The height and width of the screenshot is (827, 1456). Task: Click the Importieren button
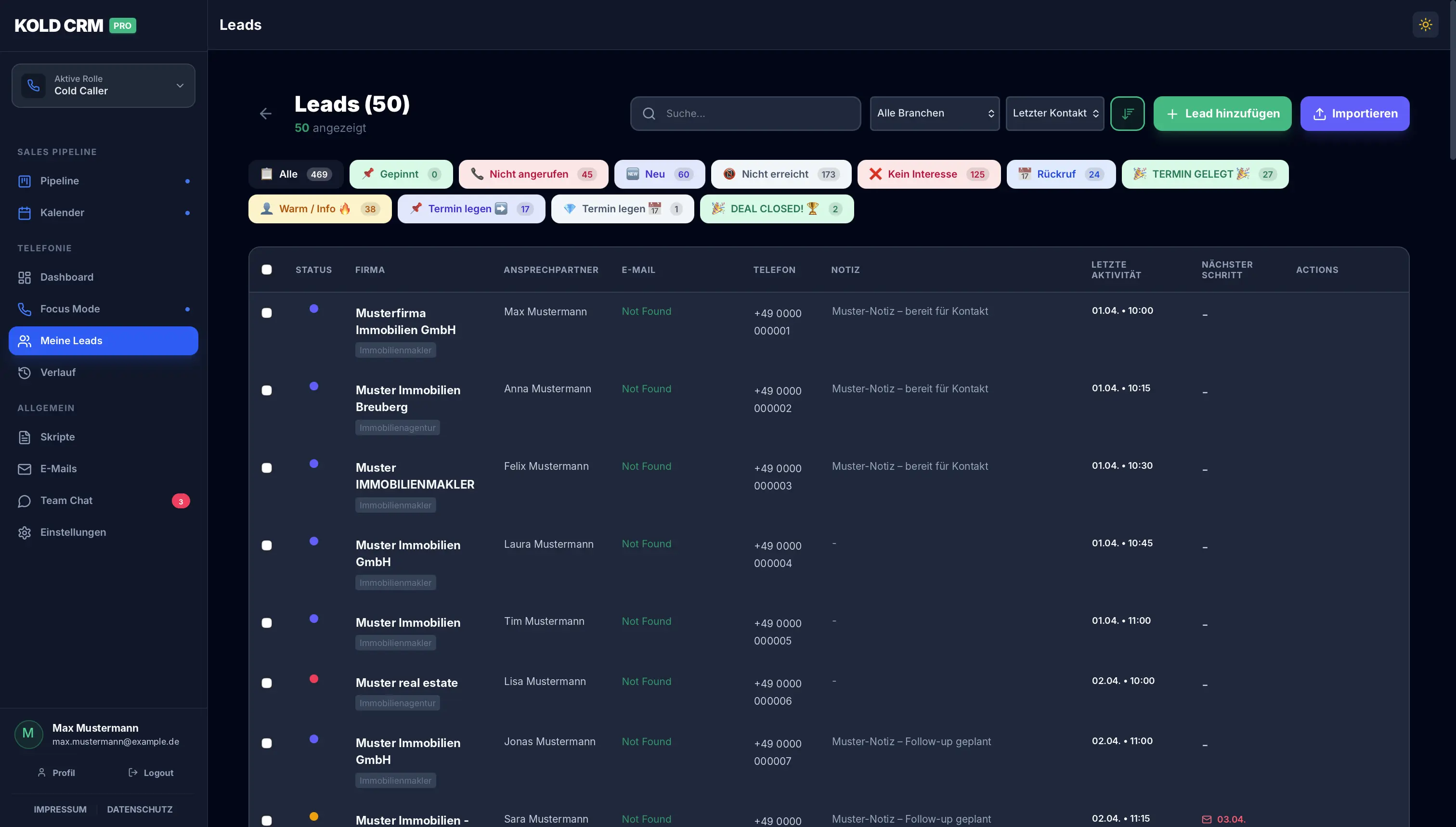tap(1355, 114)
